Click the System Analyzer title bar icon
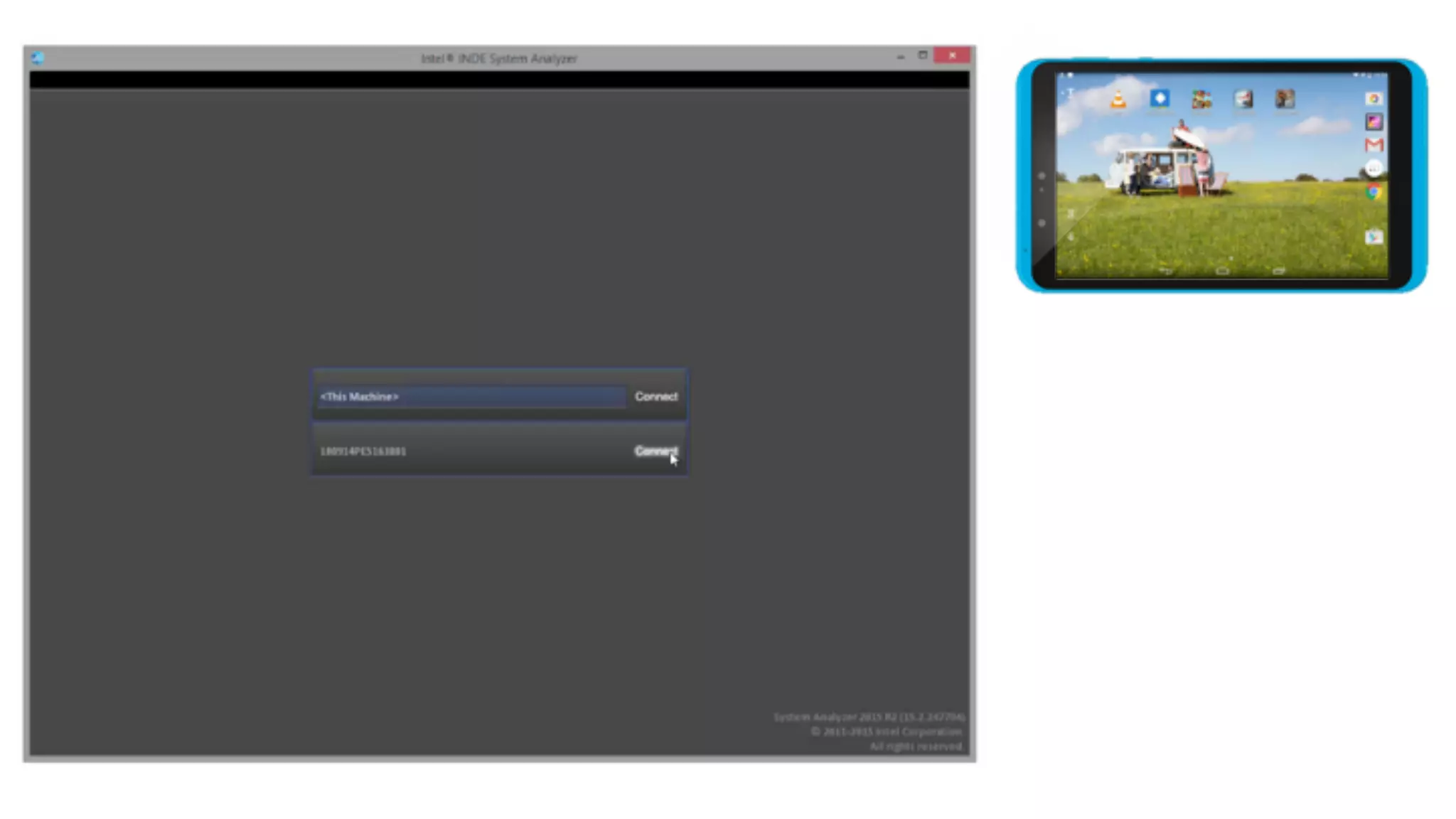 pyautogui.click(x=38, y=58)
